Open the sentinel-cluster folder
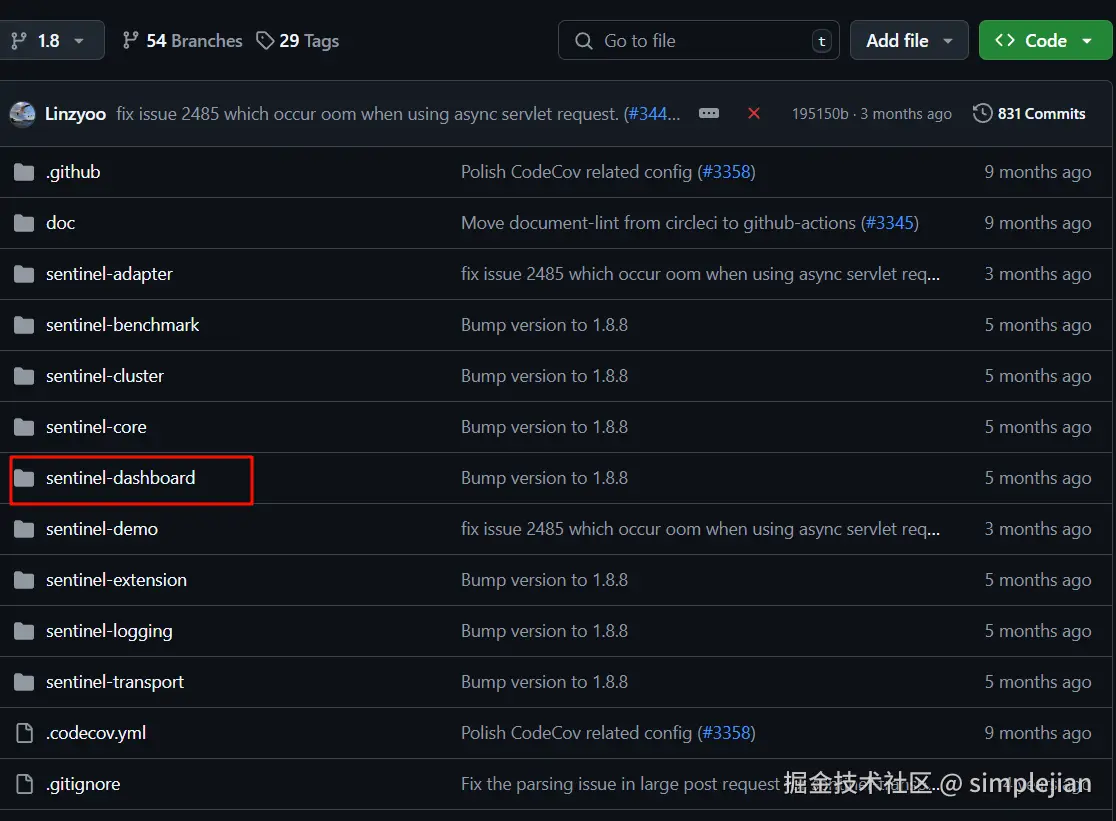 (105, 376)
